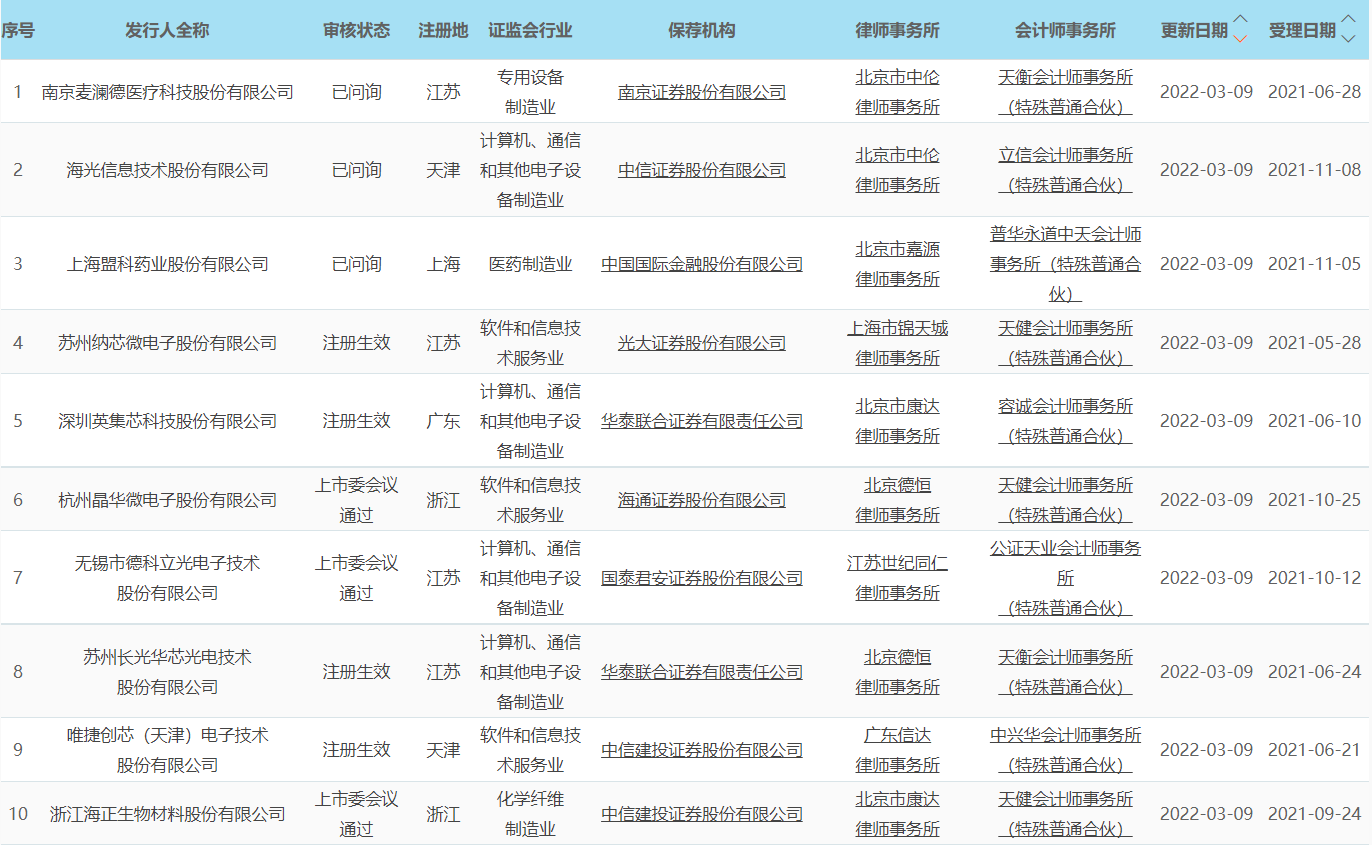Viewport: 1372px width, 845px height.
Task: Click 已问询 status for 上海盟科药业
Action: coord(356,264)
